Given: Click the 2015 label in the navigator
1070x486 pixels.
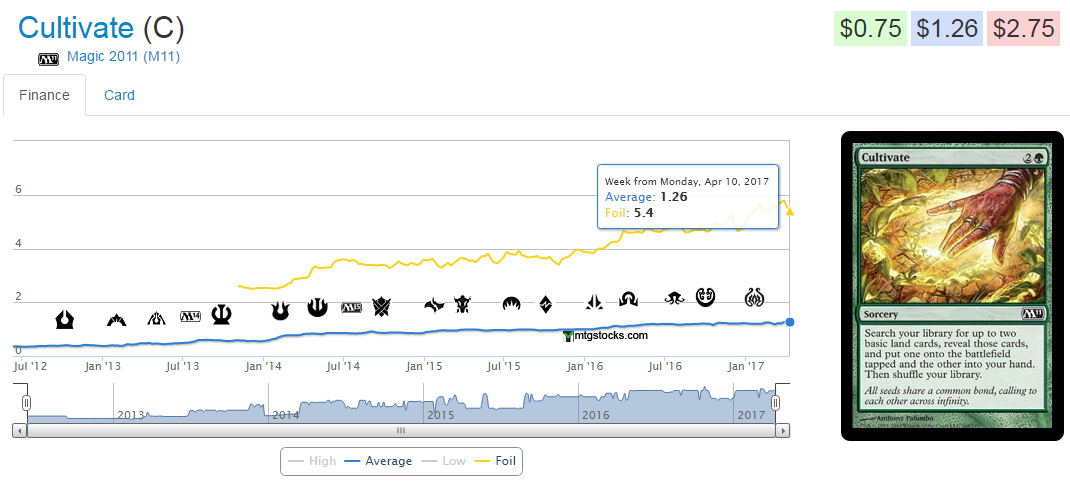Looking at the screenshot, I should pos(441,415).
